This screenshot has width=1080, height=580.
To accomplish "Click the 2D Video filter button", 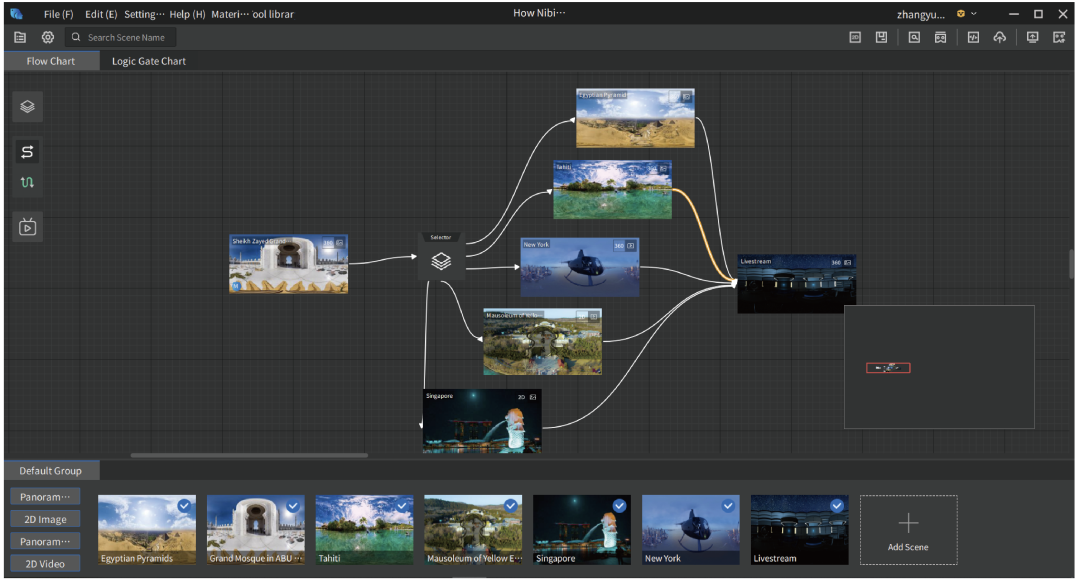I will point(45,563).
